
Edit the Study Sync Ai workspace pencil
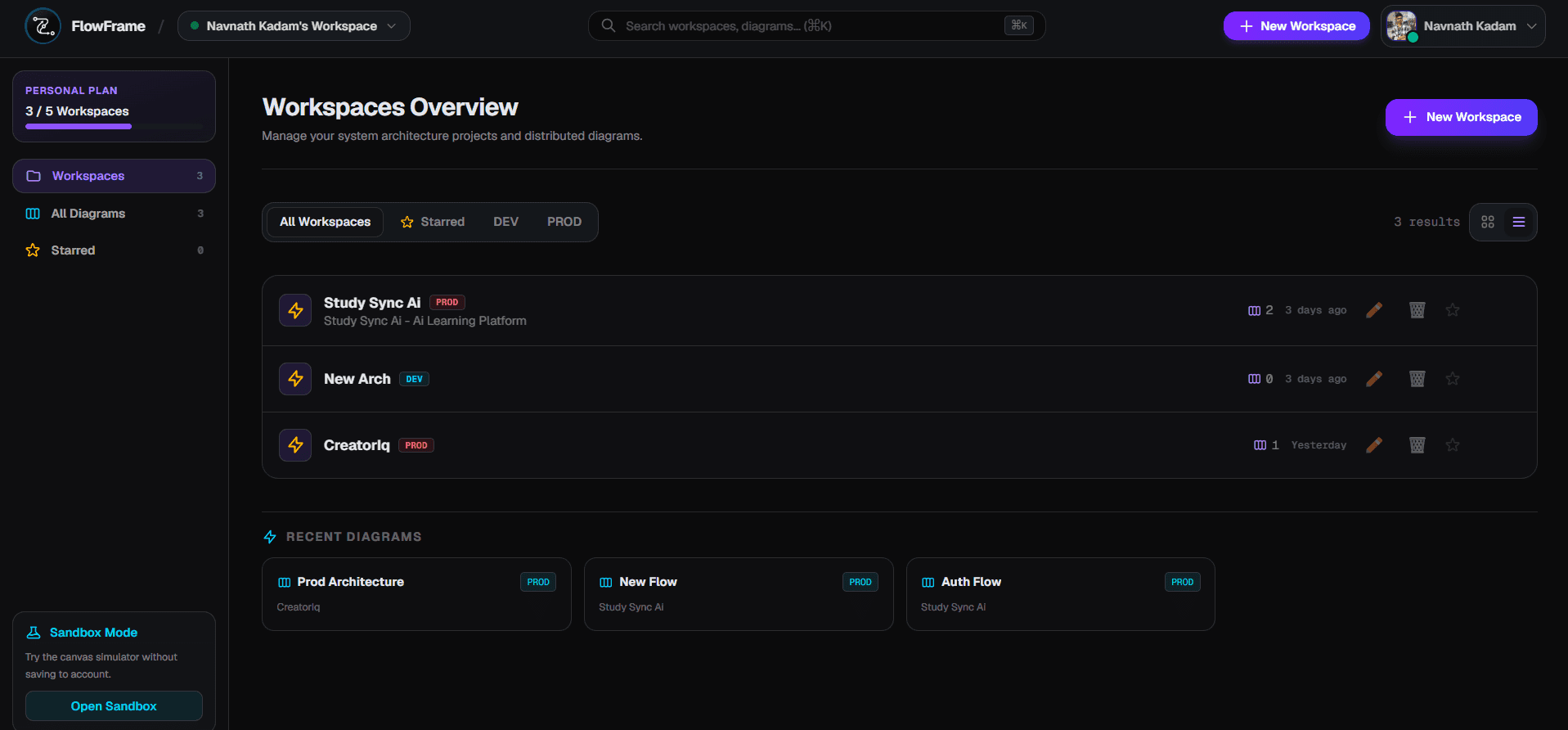[x=1374, y=310]
